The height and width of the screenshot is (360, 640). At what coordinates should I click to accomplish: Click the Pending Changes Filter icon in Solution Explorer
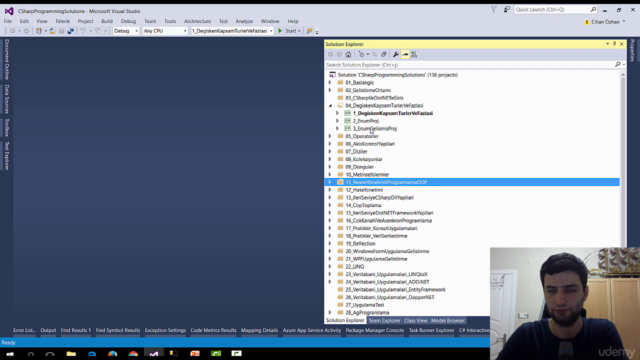[361, 54]
